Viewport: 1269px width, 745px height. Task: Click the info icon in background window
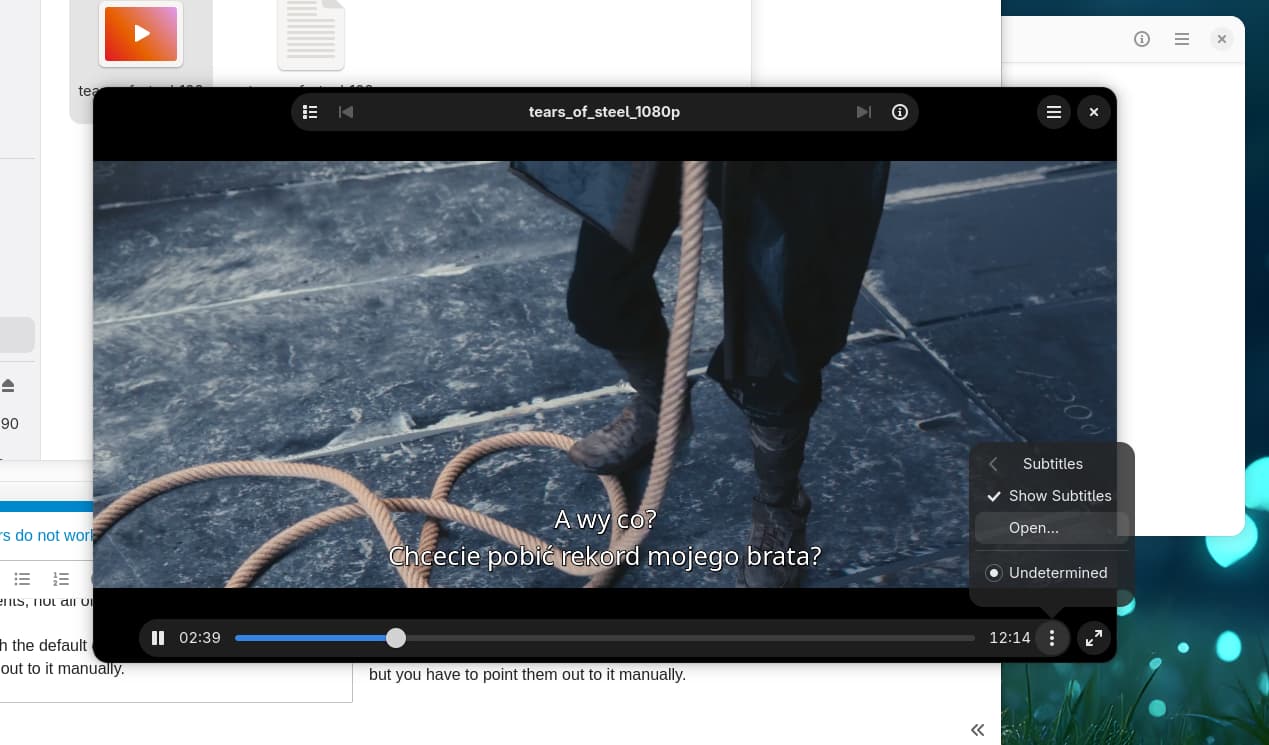(1142, 39)
